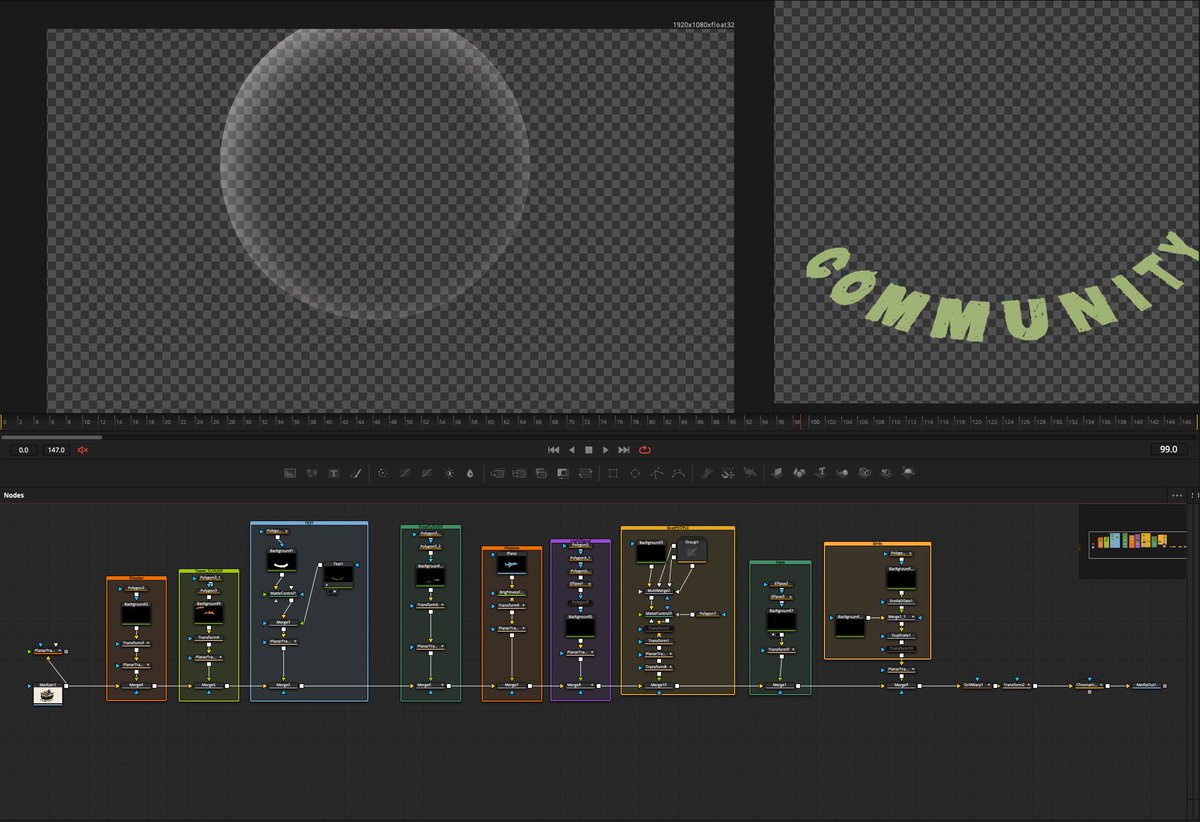Image resolution: width=1200 pixels, height=822 pixels.
Task: Add a Transform node from toolbar
Action: tap(586, 473)
